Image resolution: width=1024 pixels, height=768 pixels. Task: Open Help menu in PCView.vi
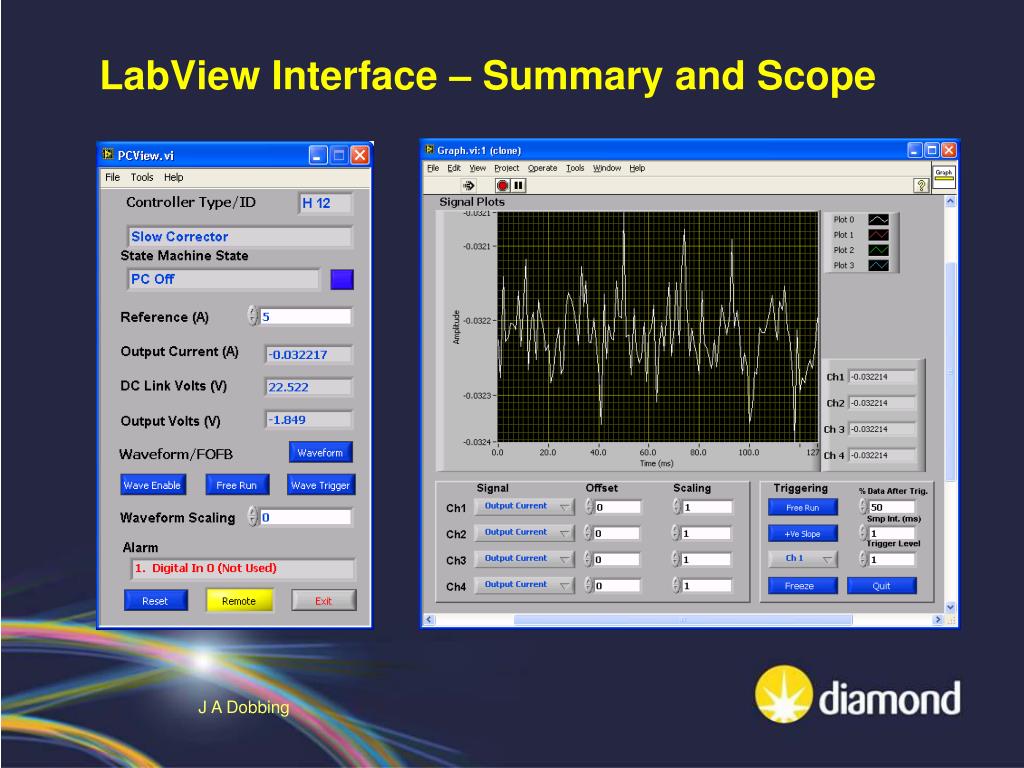coord(173,177)
